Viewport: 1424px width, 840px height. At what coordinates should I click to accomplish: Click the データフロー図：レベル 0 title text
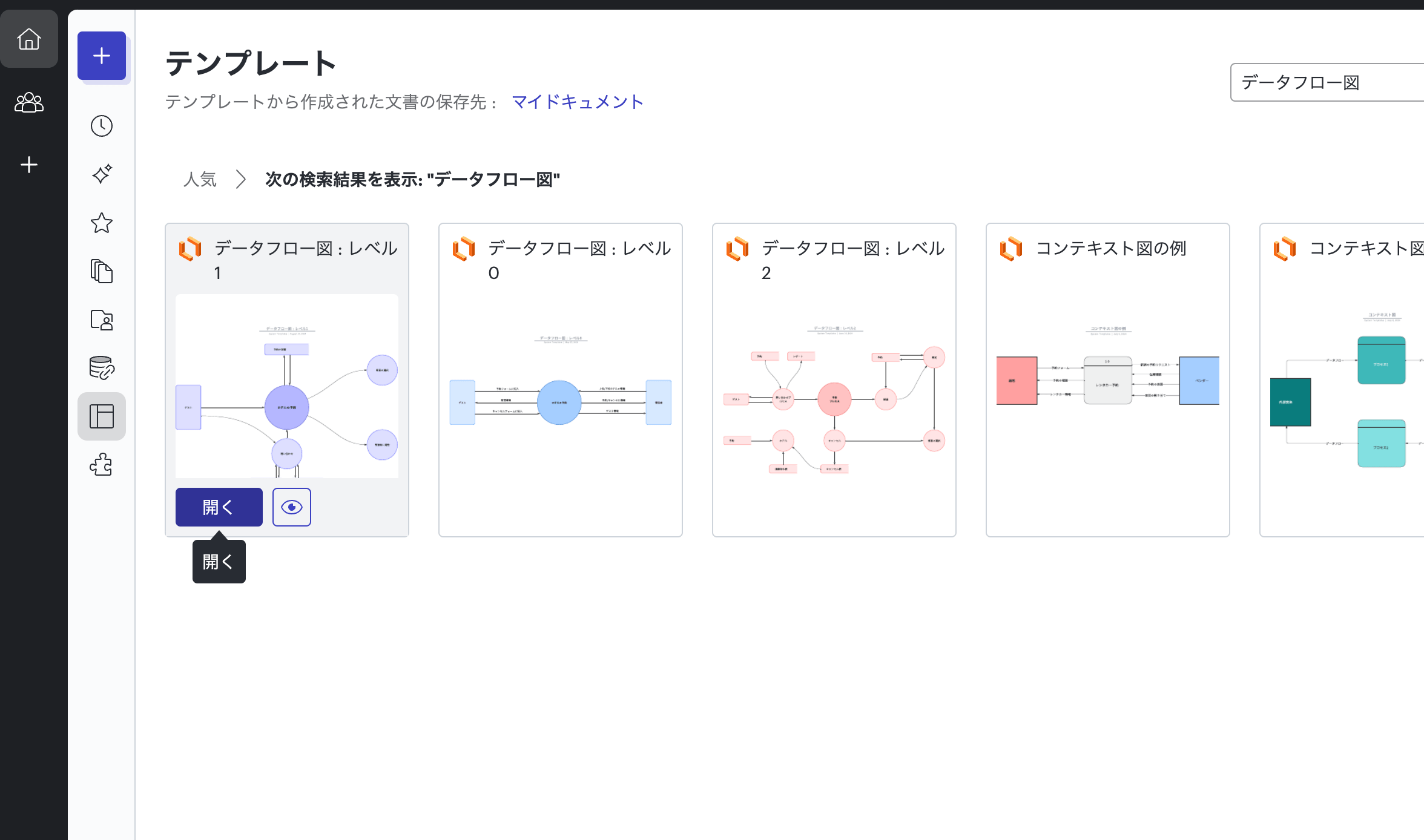click(579, 260)
